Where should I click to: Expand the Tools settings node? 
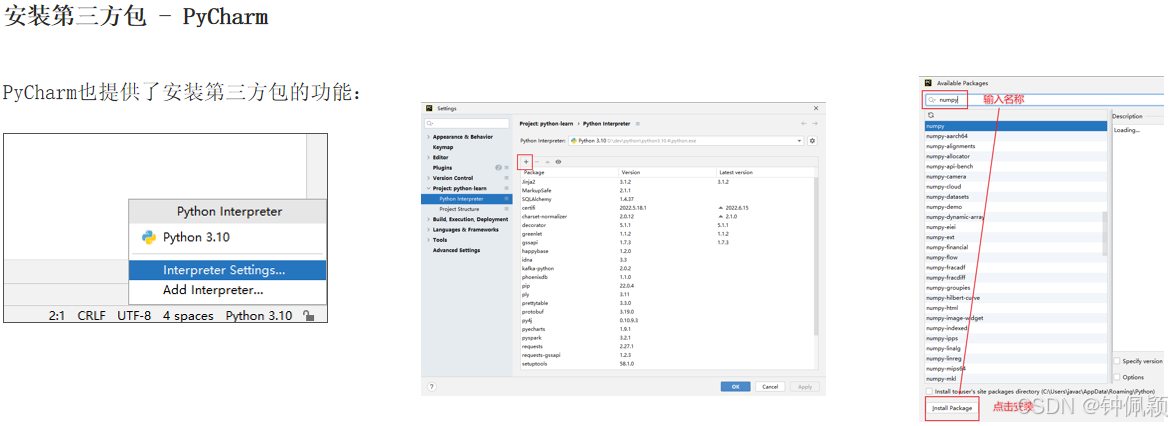click(428, 240)
